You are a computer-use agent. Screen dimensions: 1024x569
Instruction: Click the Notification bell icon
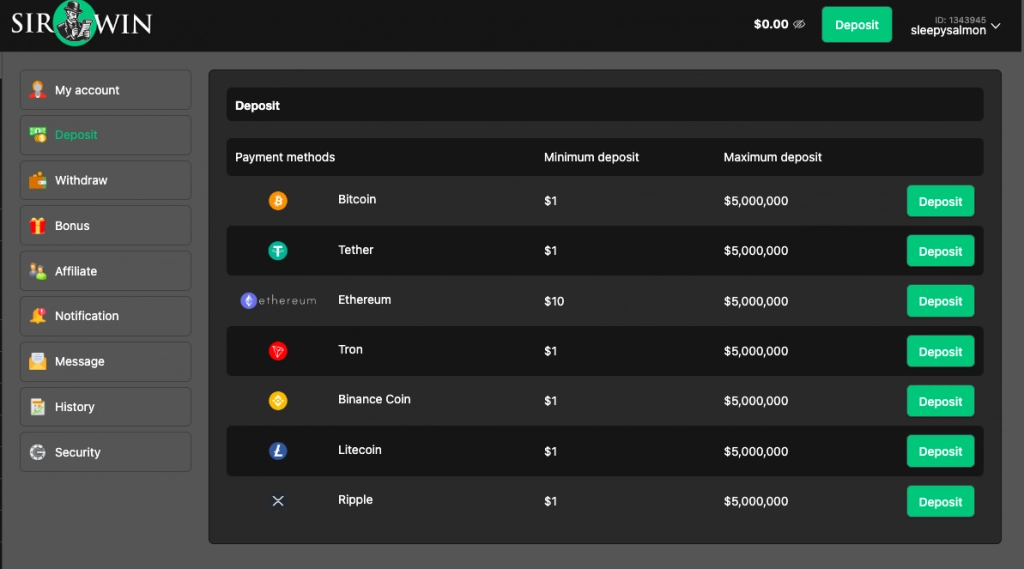tap(38, 316)
